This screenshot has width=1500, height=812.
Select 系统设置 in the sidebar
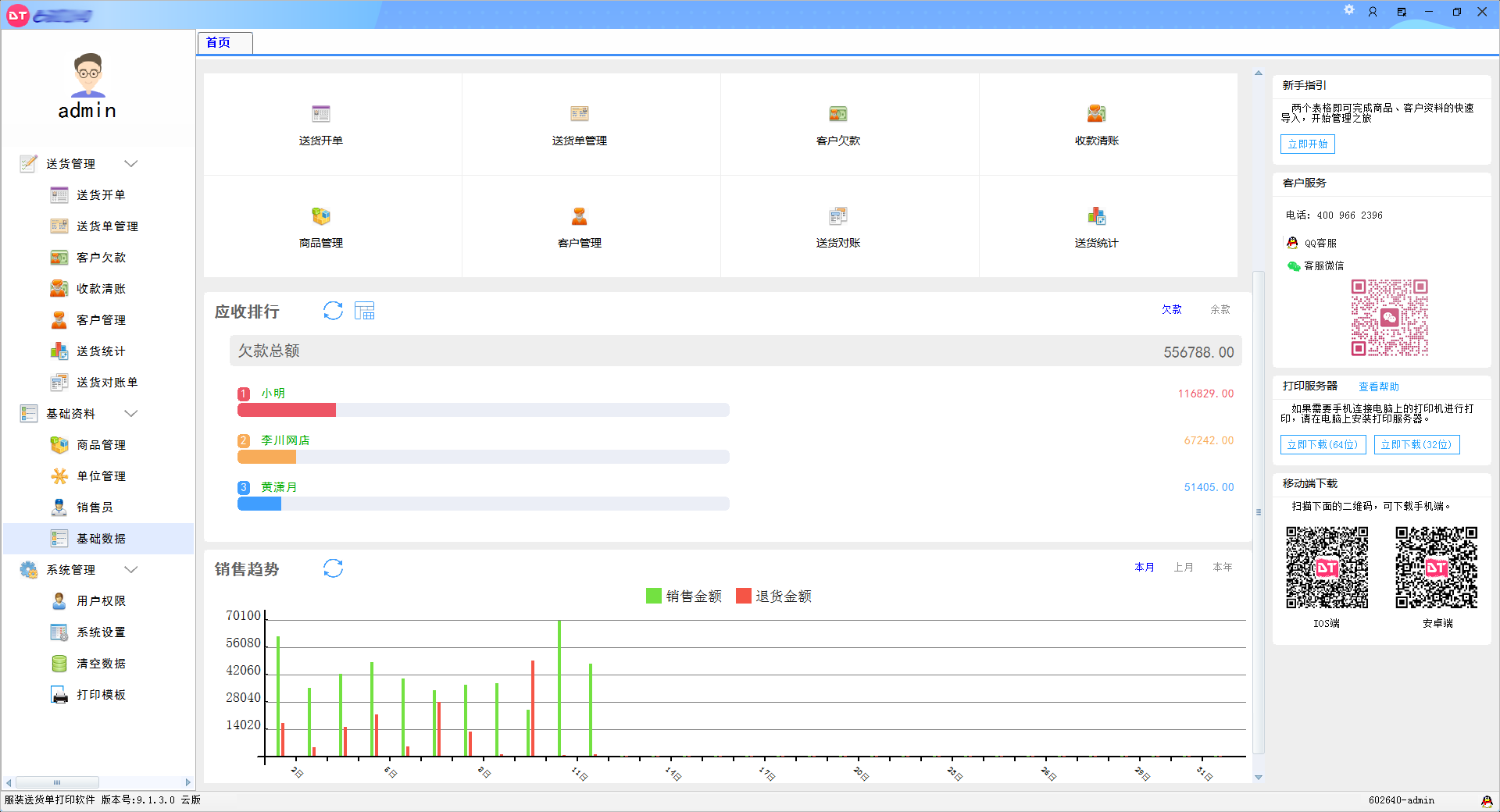[x=100, y=632]
